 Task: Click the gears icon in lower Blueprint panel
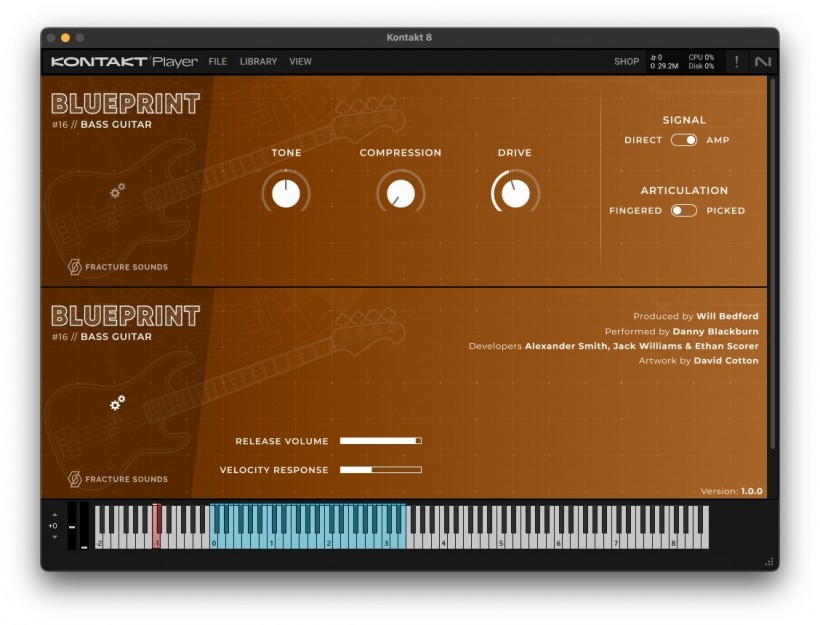pyautogui.click(x=117, y=403)
